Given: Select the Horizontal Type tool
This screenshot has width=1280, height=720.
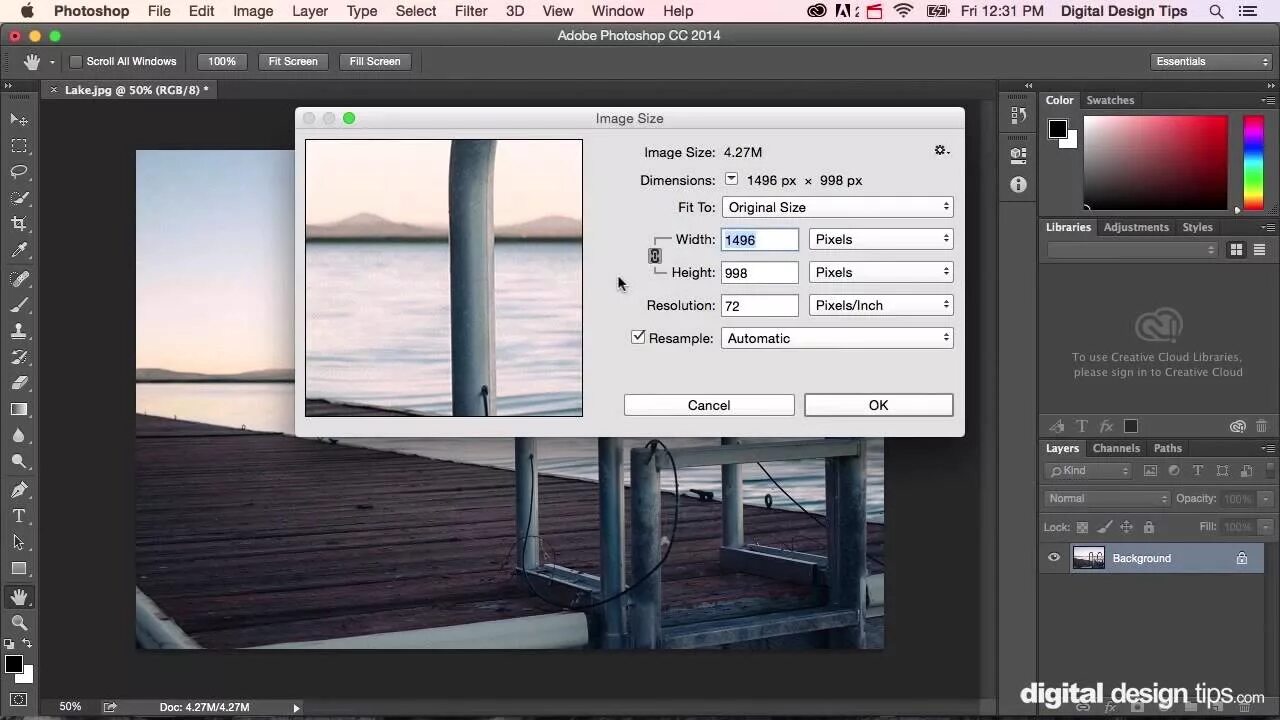Looking at the screenshot, I should pyautogui.click(x=19, y=516).
